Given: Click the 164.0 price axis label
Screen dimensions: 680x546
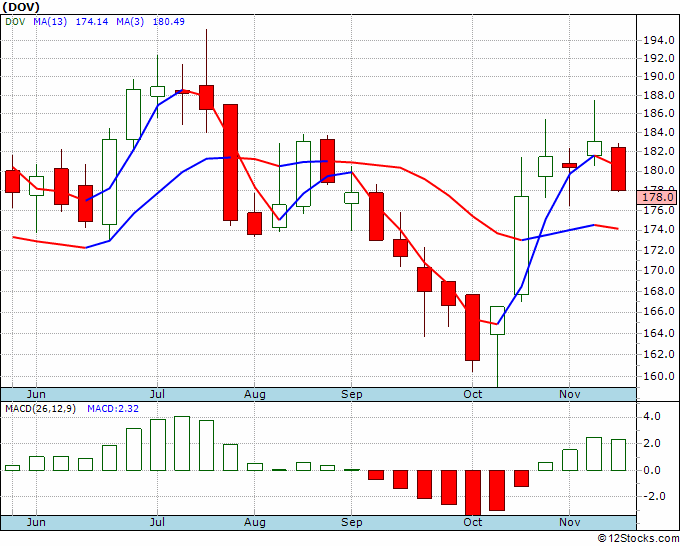Looking at the screenshot, I should point(658,333).
